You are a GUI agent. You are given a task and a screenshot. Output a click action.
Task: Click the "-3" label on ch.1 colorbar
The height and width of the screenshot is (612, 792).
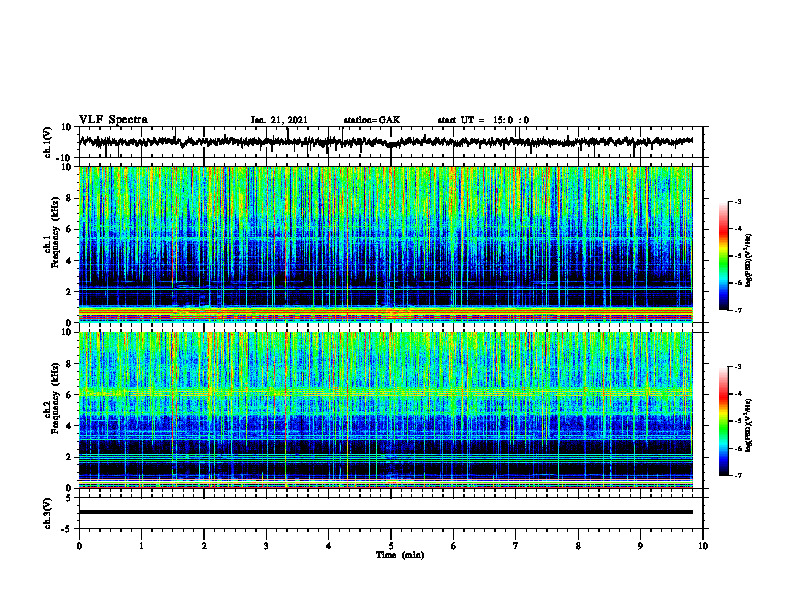tap(737, 201)
